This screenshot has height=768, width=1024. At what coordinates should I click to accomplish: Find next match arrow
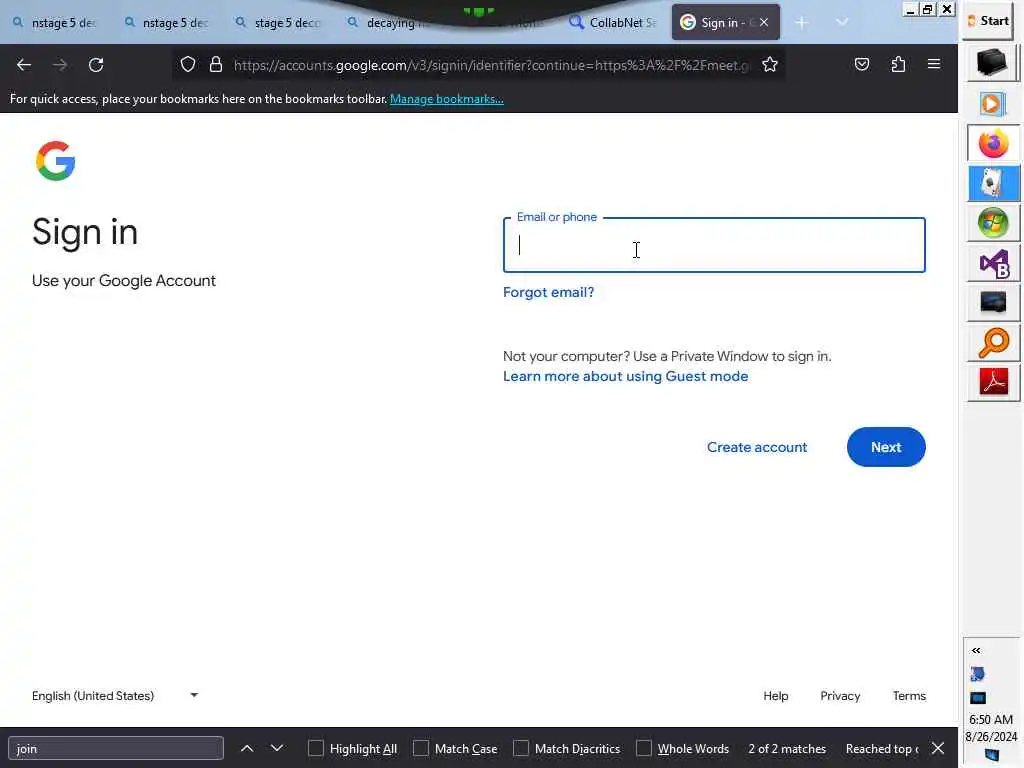coord(277,748)
